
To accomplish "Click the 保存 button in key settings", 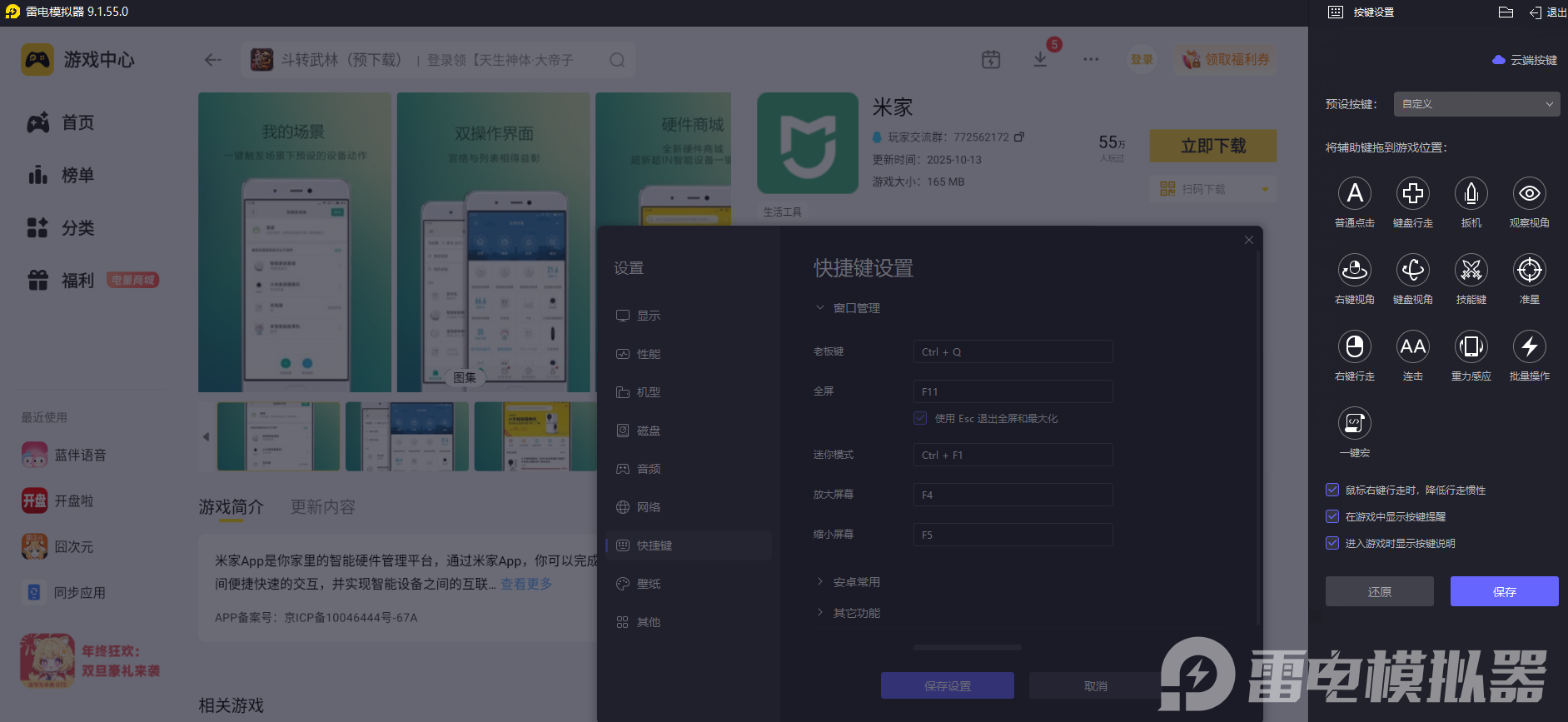I will (x=1505, y=591).
